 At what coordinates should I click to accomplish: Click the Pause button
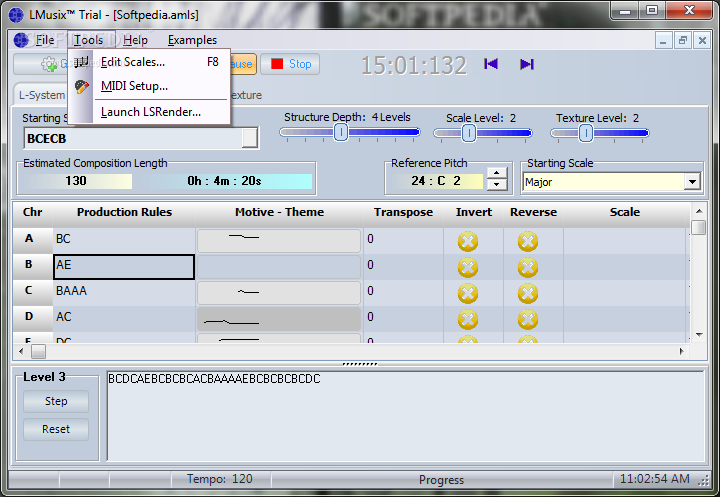242,64
